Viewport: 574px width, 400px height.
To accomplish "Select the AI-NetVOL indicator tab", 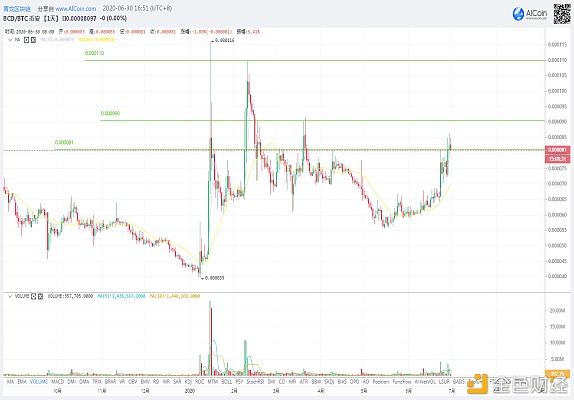I will click(x=425, y=382).
